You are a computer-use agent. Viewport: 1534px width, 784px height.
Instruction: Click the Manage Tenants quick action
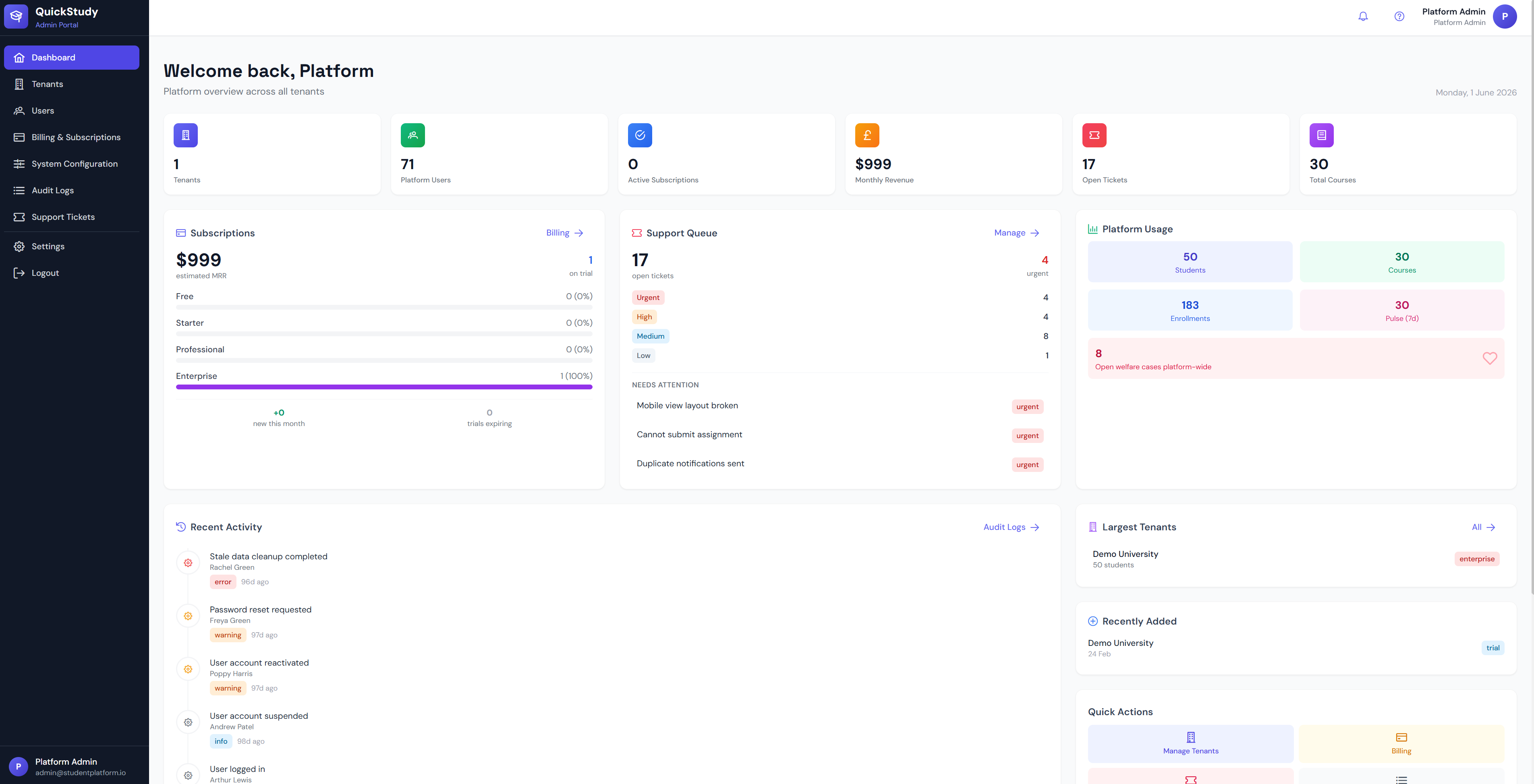click(x=1191, y=743)
